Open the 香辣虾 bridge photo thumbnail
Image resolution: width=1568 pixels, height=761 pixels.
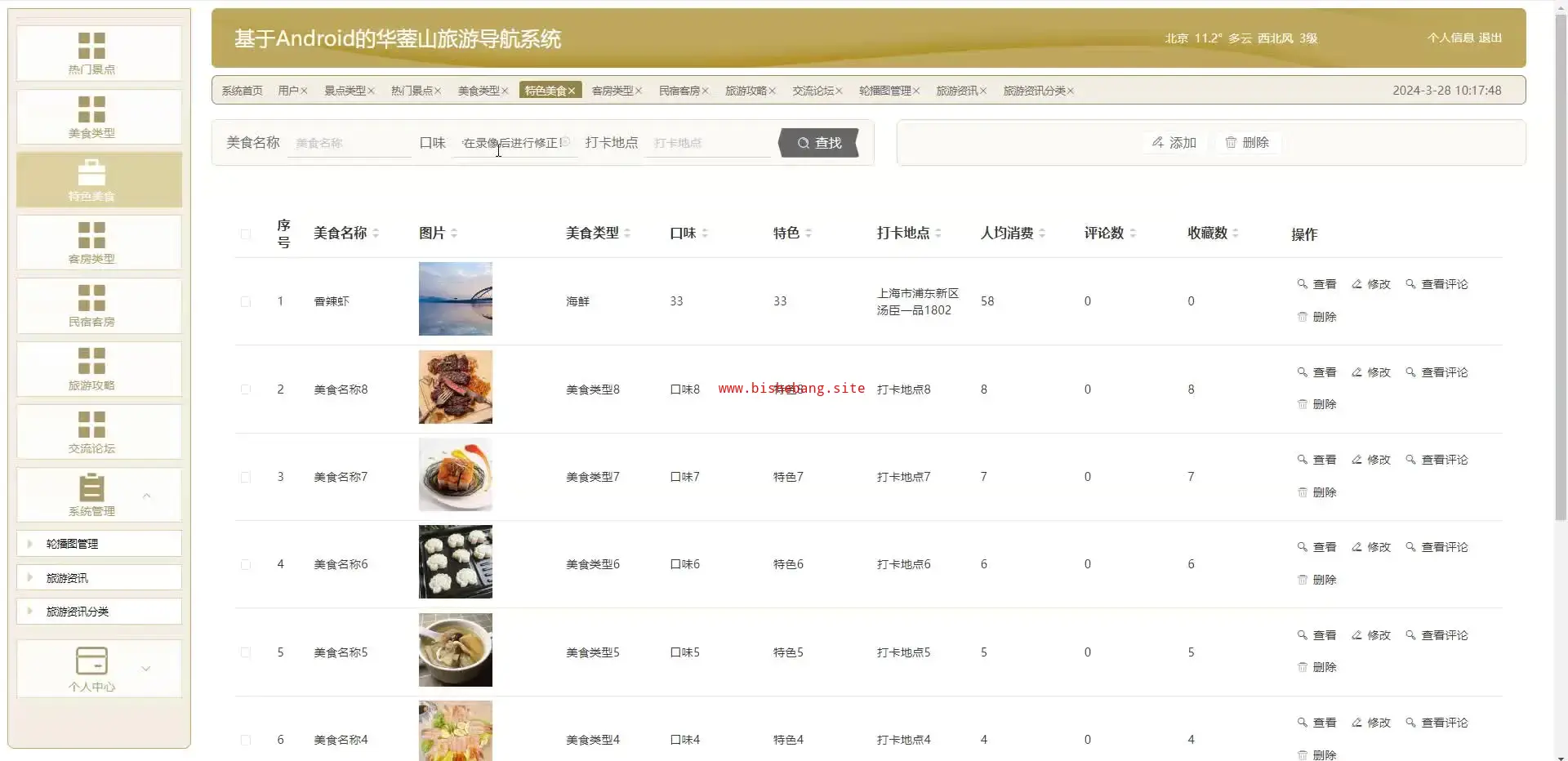coord(456,299)
